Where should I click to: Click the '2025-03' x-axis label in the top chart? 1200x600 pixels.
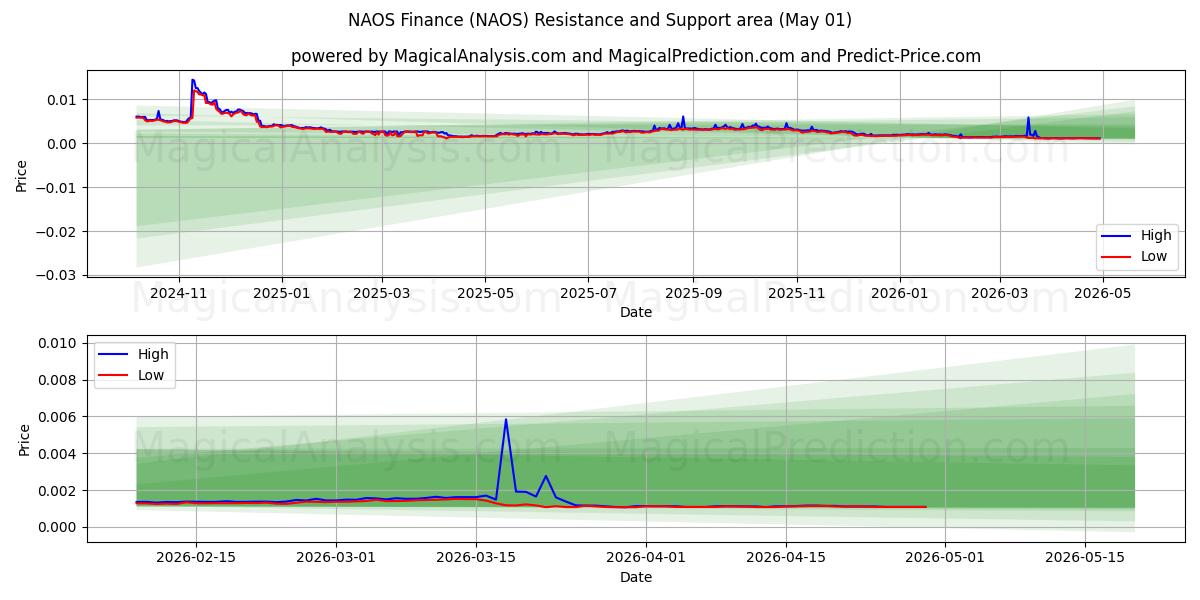coord(382,293)
